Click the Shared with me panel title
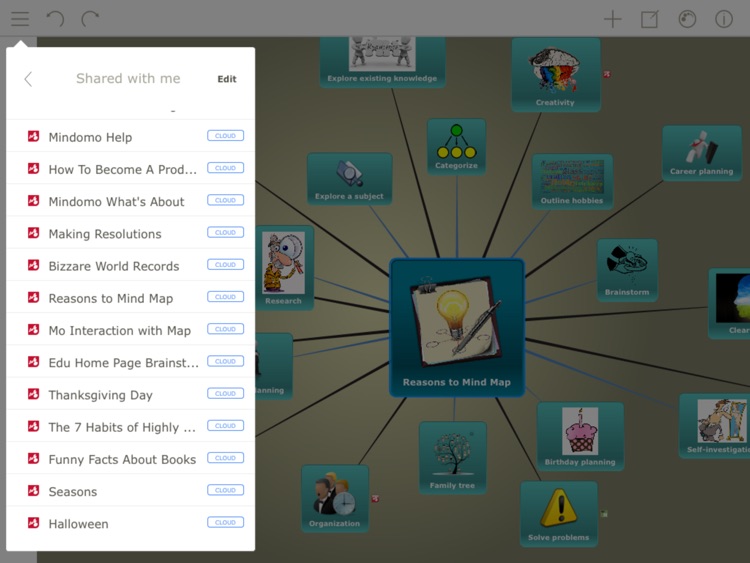This screenshot has height=563, width=750. [x=128, y=78]
